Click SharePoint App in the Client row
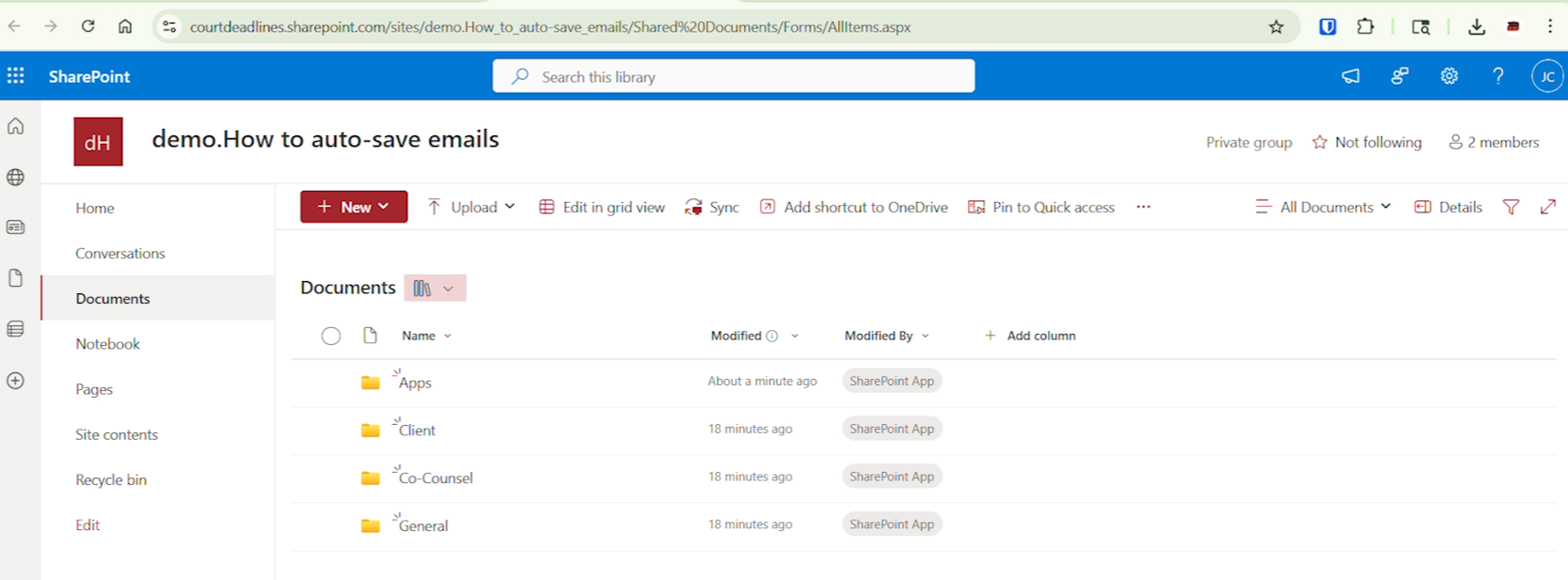The width and height of the screenshot is (1568, 580). pos(892,429)
